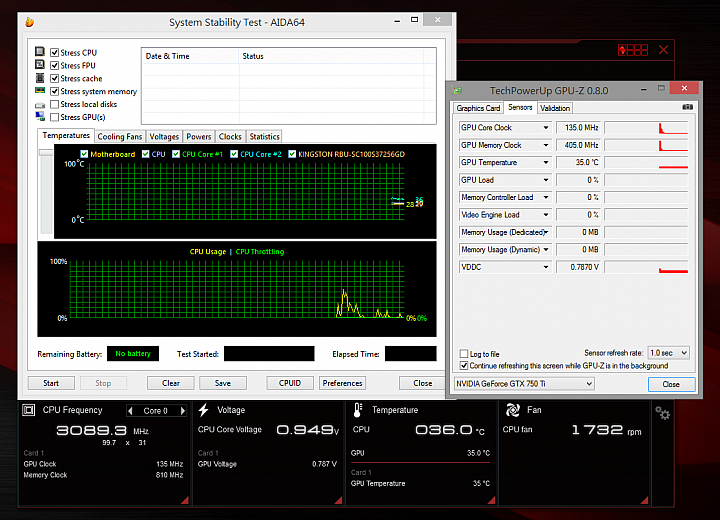720x520 pixels.
Task: Click the GPU Core Clock sensor graph
Action: [646, 128]
